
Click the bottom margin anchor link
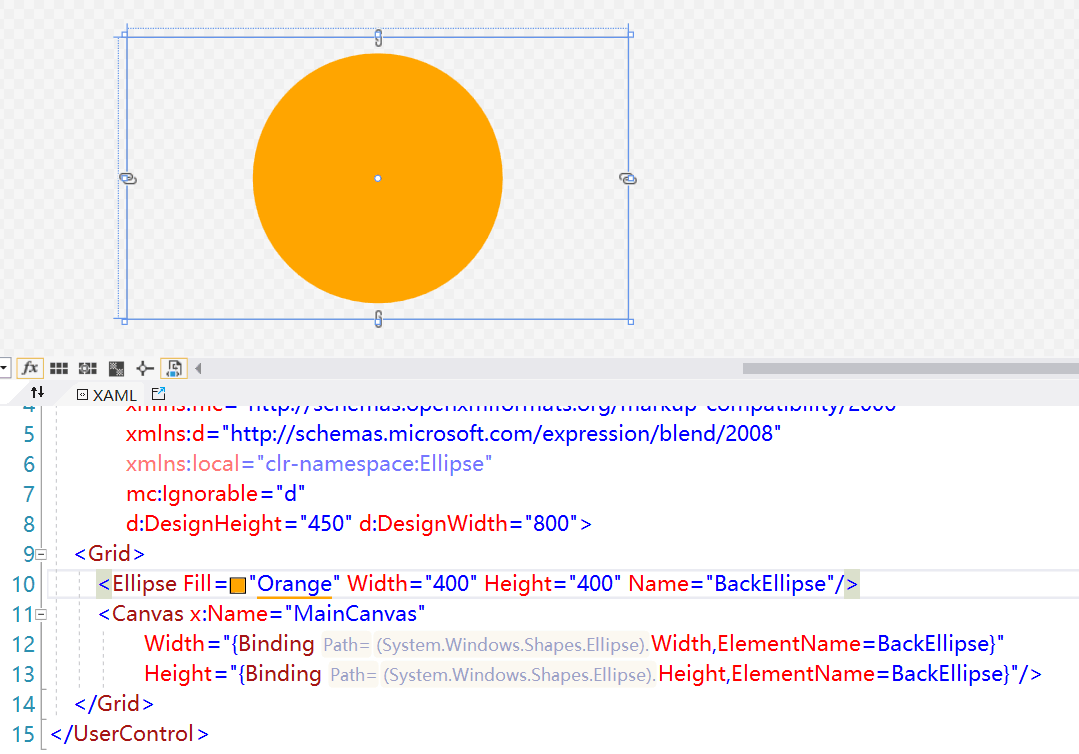click(378, 319)
